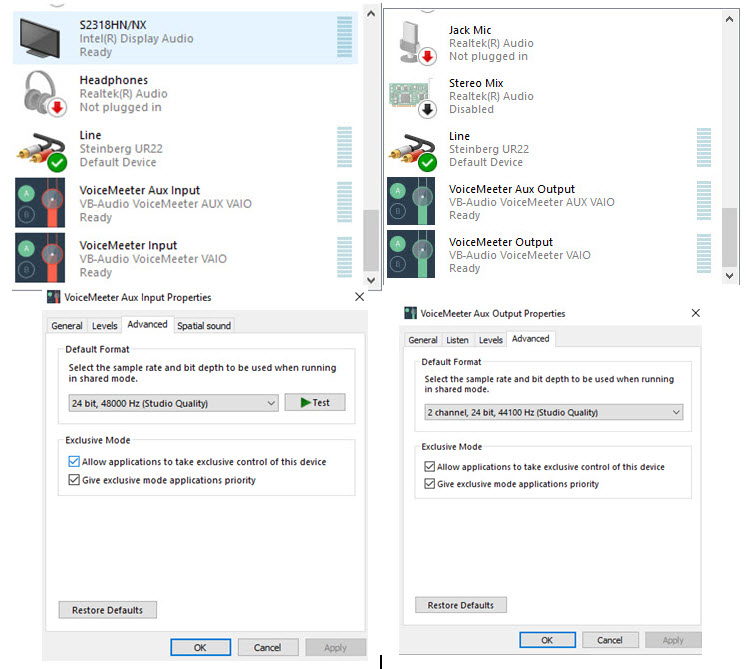Select the "Intel(R) Display Audio" text
The height and width of the screenshot is (669, 746).
point(137,39)
